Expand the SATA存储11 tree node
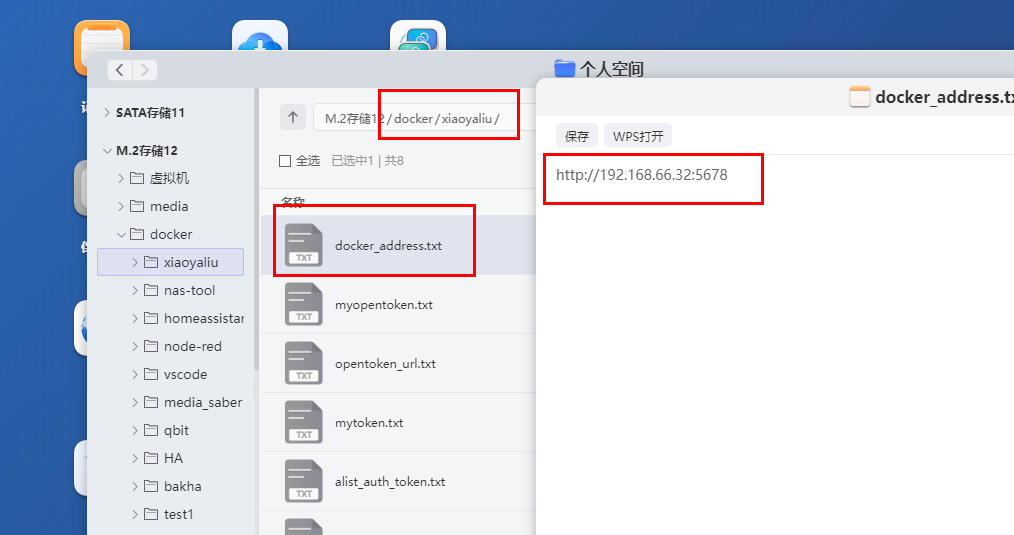Image resolution: width=1014 pixels, height=535 pixels. pyautogui.click(x=107, y=113)
